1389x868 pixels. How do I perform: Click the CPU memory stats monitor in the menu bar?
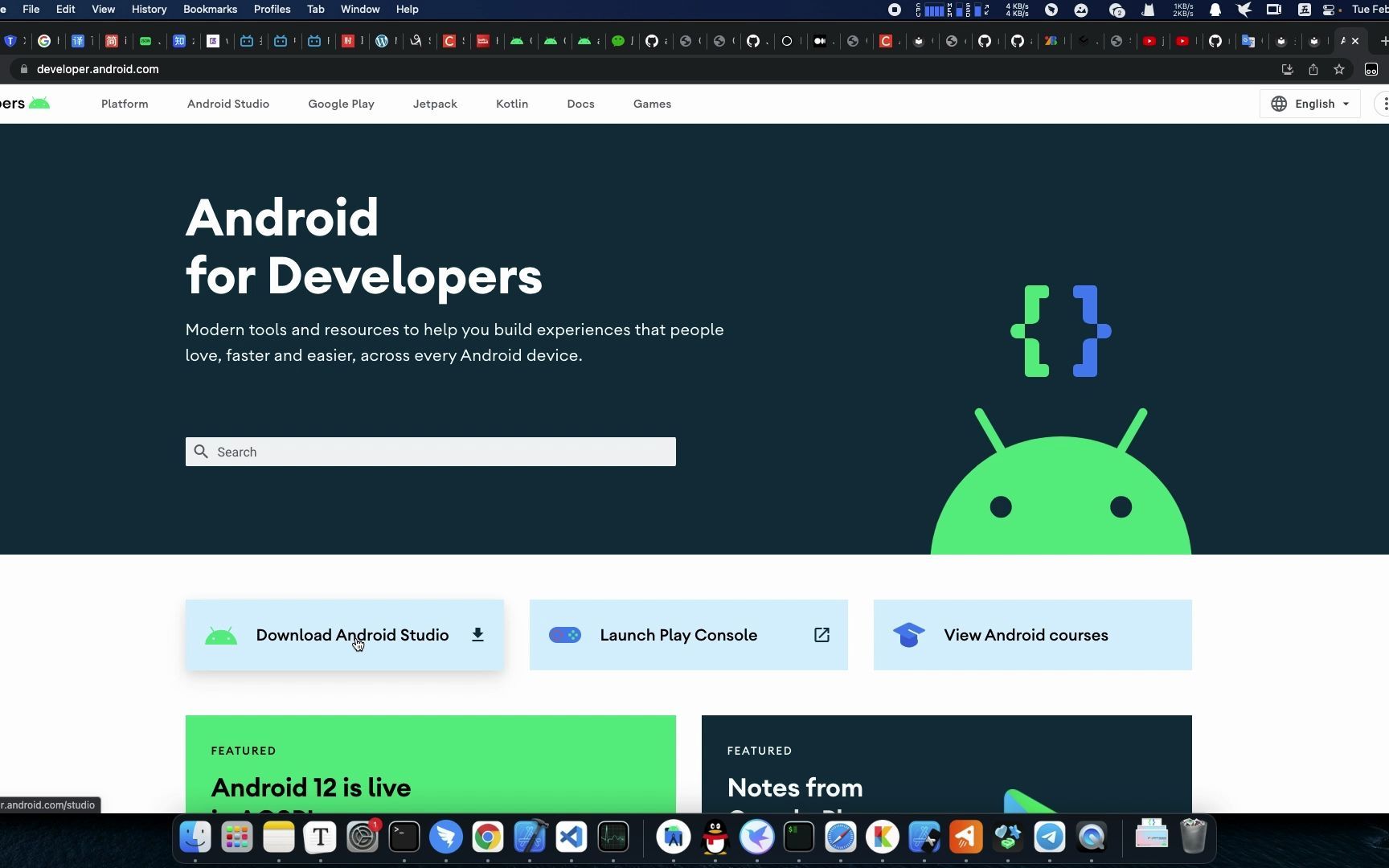point(953,10)
